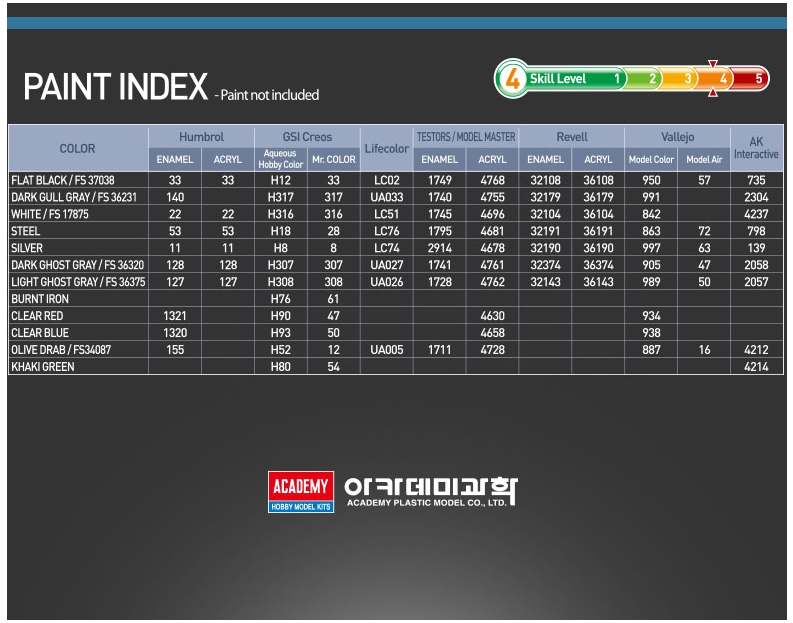The height and width of the screenshot is (623, 793).
Task: Click the Lifecolor column header
Action: (x=386, y=149)
